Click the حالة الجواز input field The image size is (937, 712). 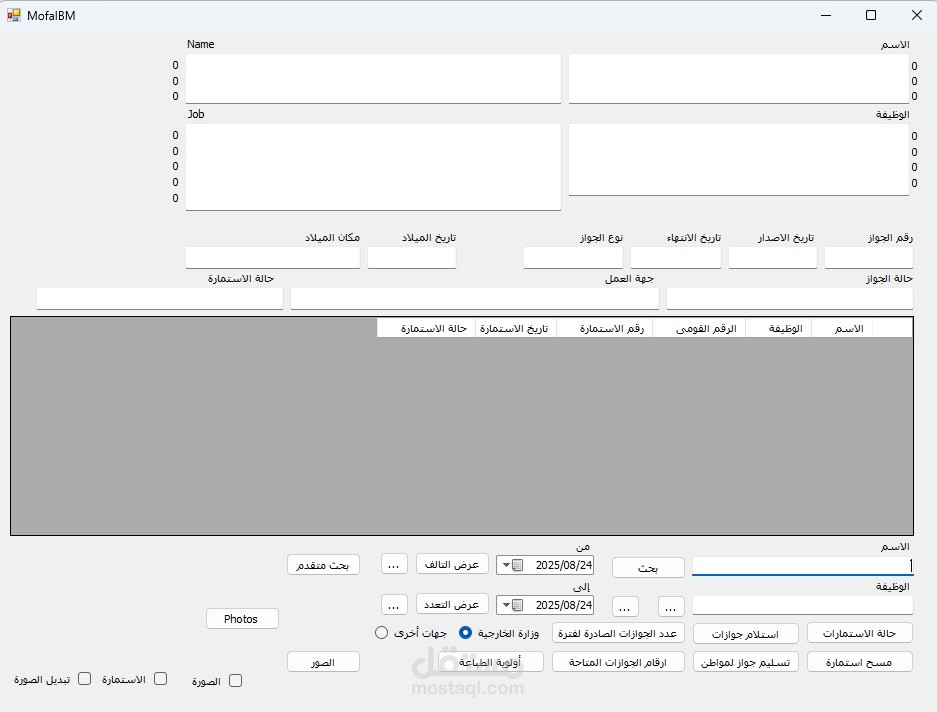click(790, 298)
